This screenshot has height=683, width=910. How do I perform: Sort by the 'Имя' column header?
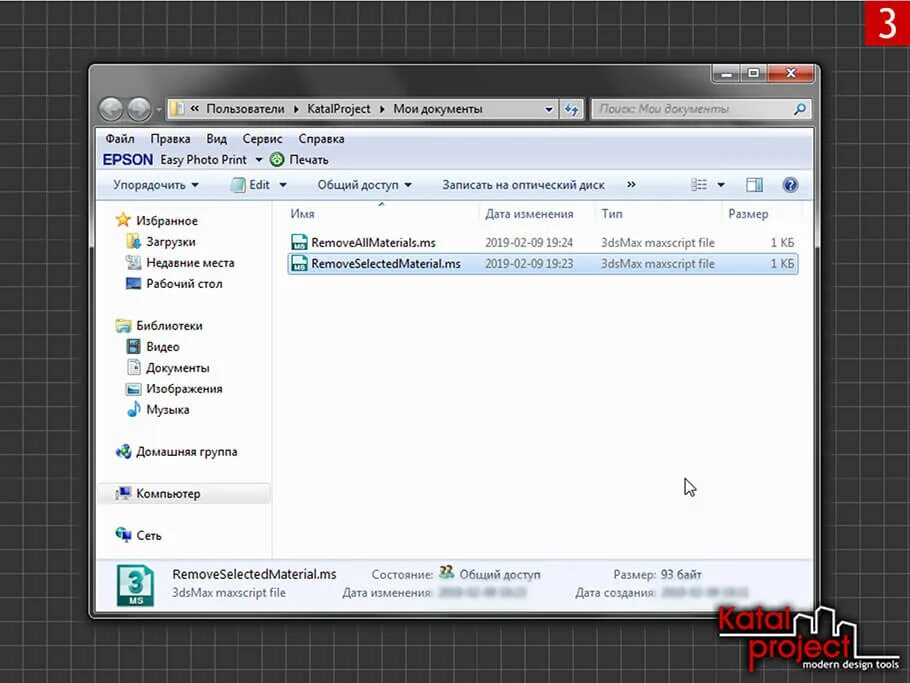coord(302,214)
